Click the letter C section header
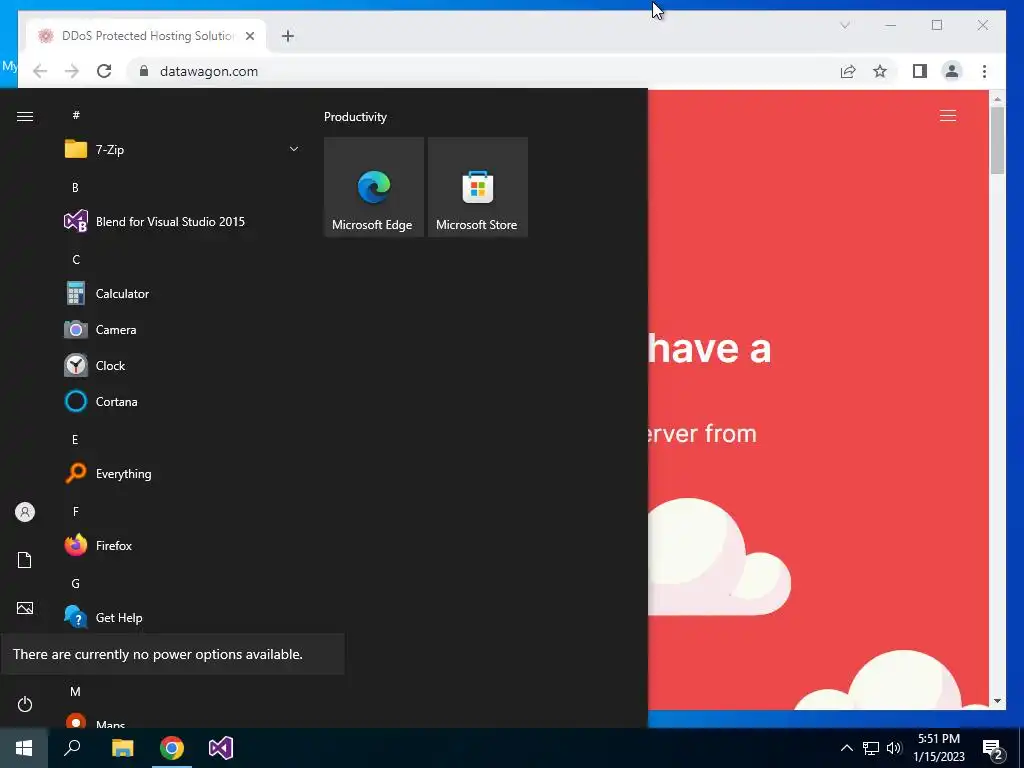 coord(76,259)
